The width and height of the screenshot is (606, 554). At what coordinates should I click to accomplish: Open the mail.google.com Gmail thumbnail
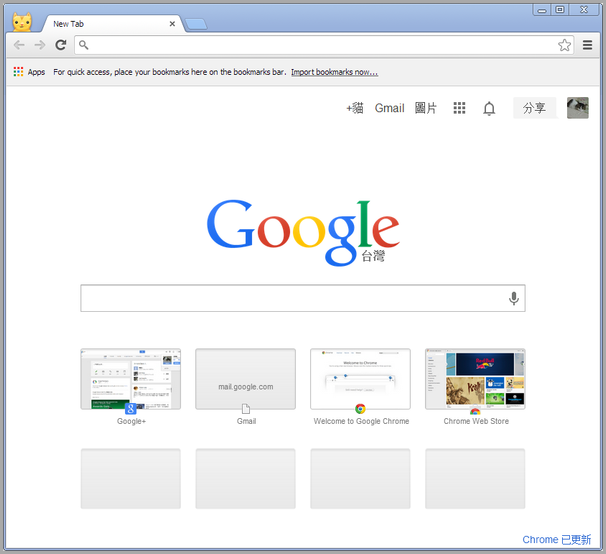245,379
